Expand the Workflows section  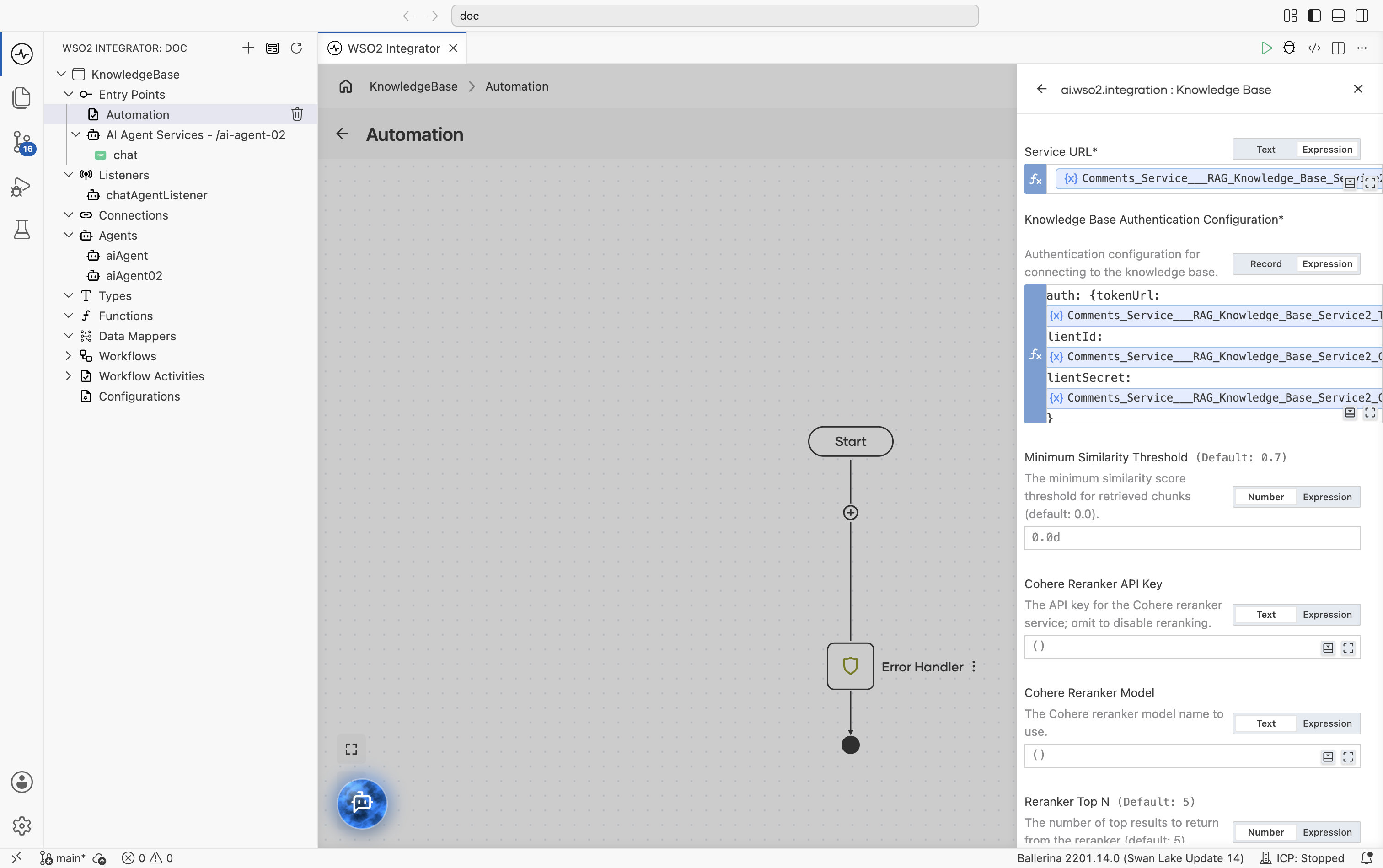click(68, 356)
